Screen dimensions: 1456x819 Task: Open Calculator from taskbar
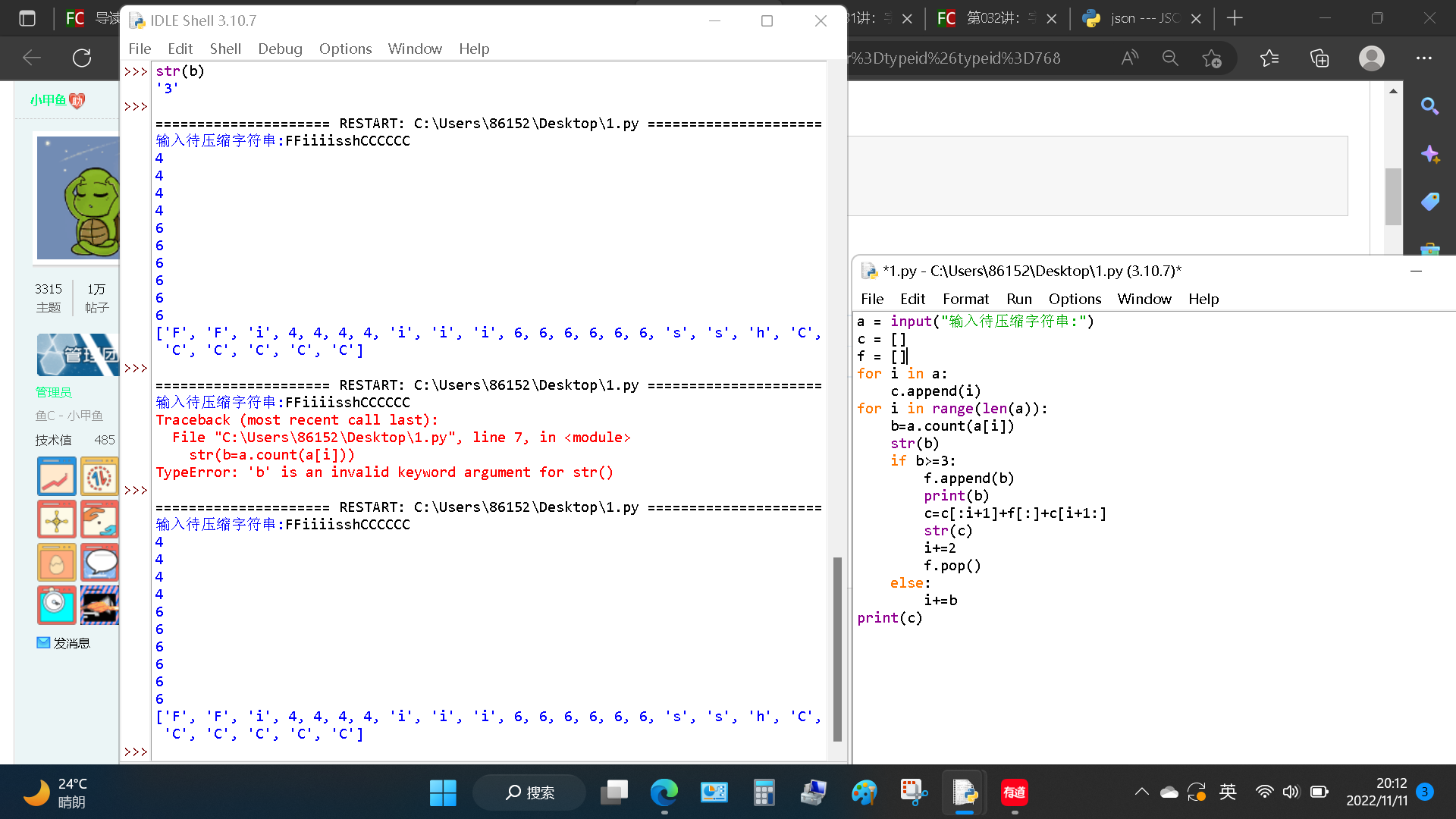(x=764, y=792)
